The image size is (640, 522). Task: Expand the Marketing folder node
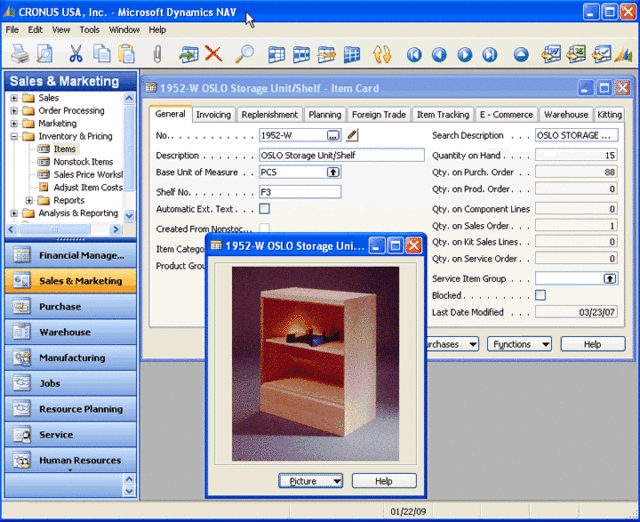click(14, 123)
